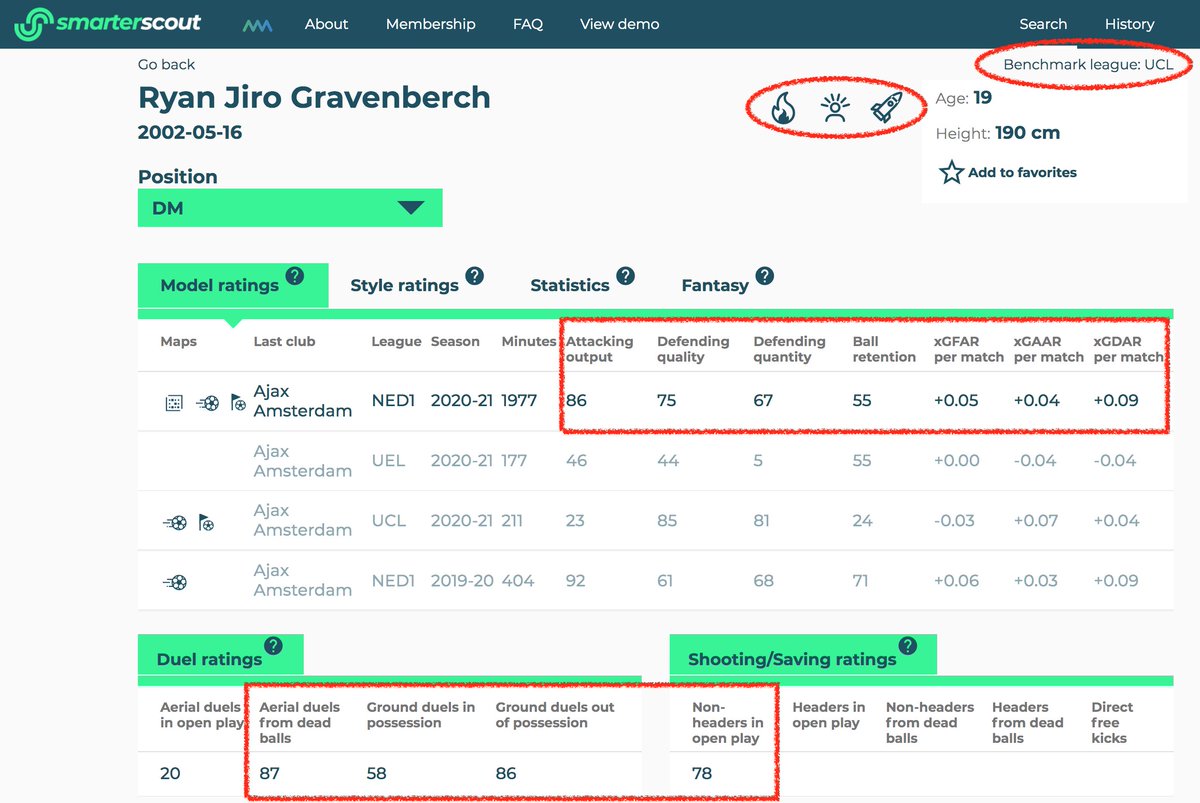Open the FAQ menu item
Viewport: 1200px width, 803px height.
click(528, 24)
